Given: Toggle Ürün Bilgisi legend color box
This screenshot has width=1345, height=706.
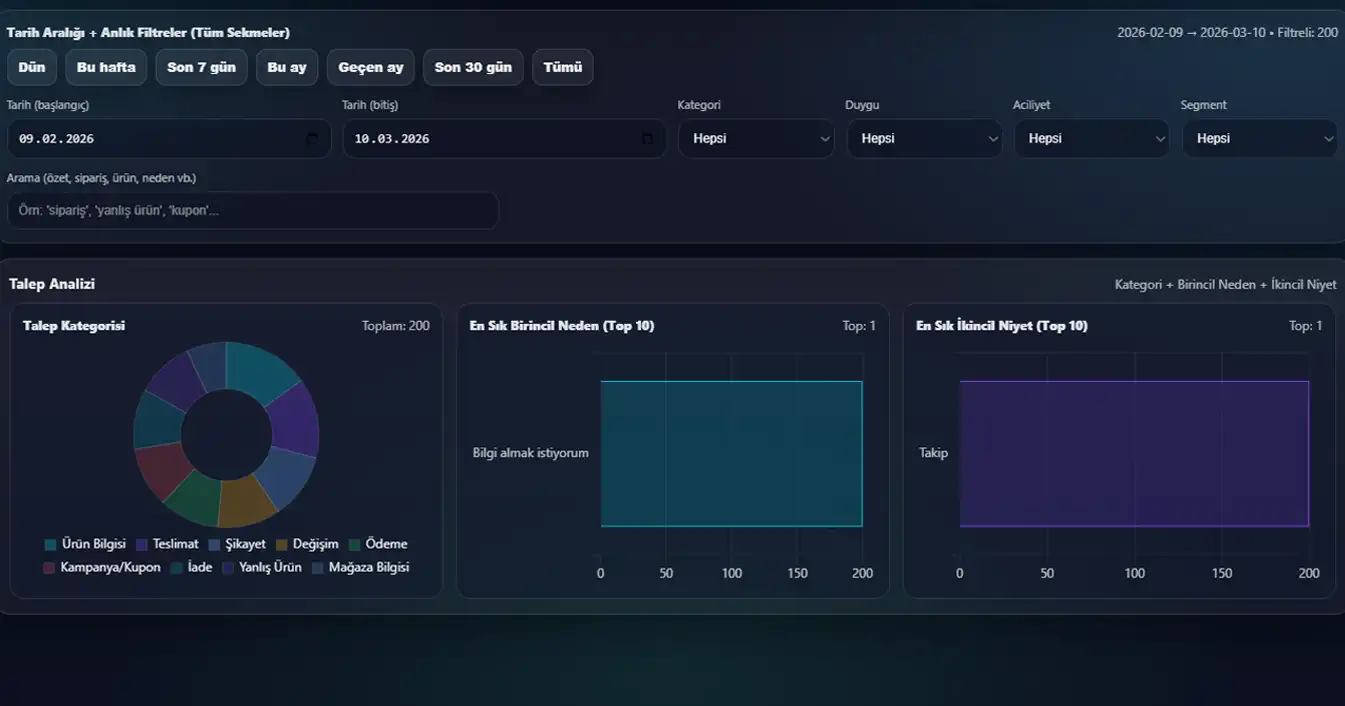Looking at the screenshot, I should point(51,544).
